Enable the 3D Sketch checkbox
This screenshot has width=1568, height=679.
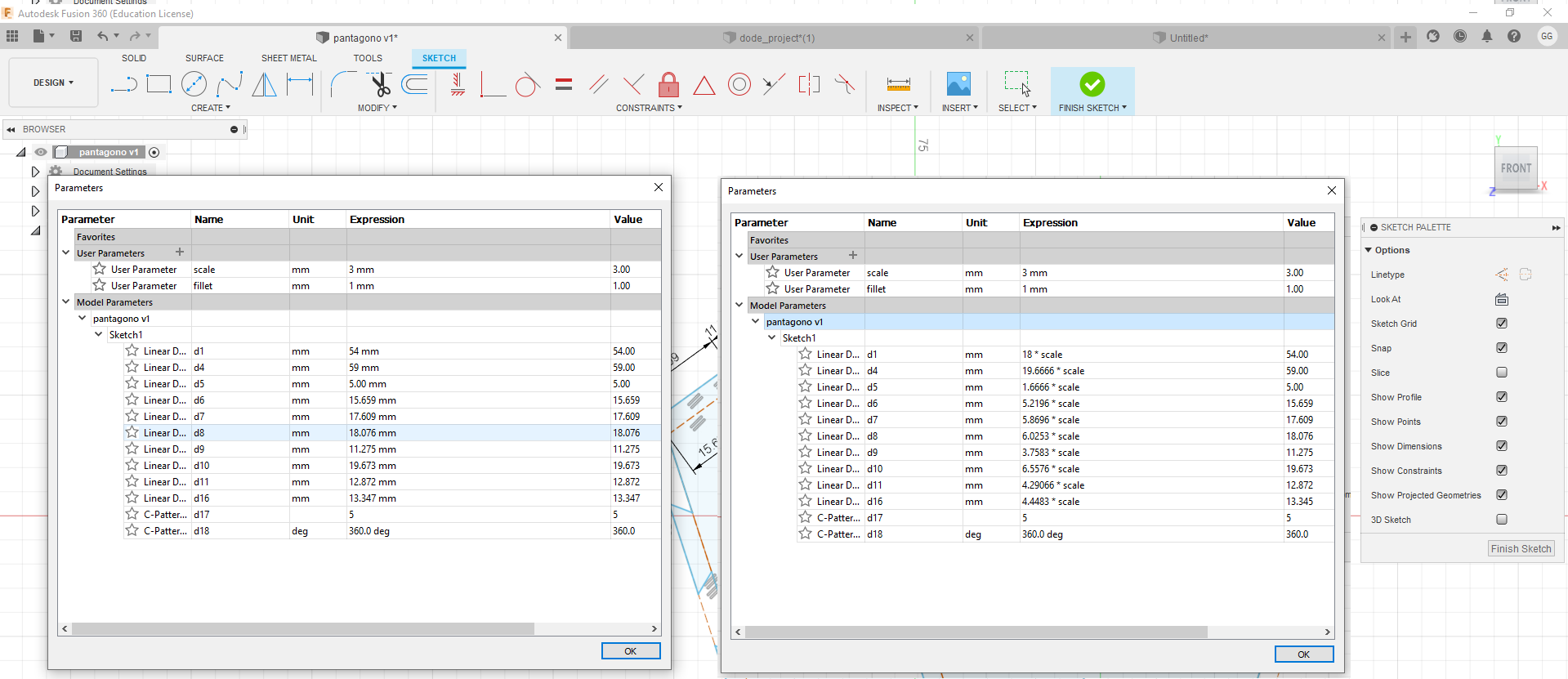[x=1502, y=520]
